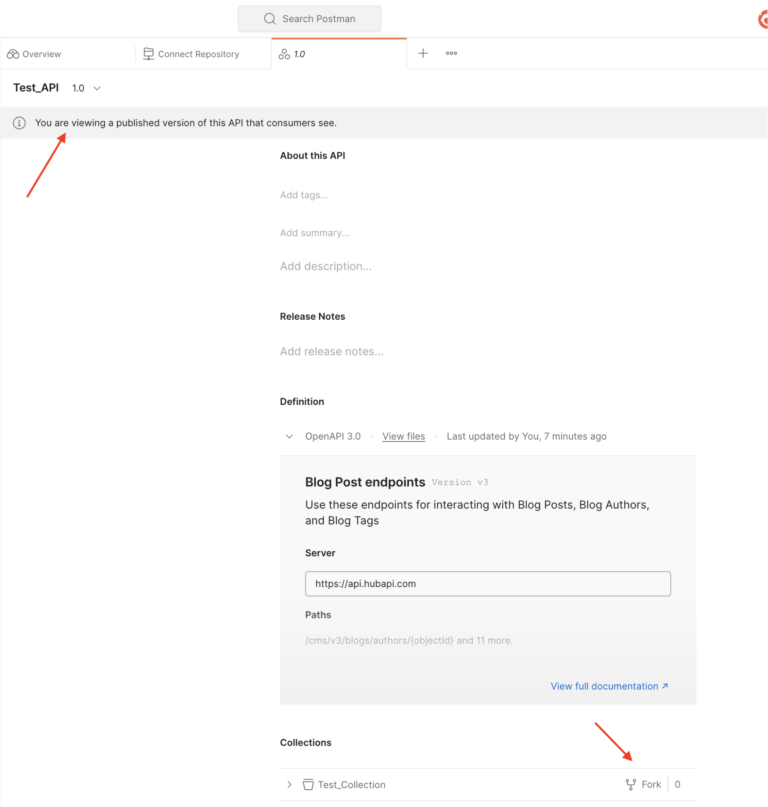
Task: Click the Test_Collection collection icon
Action: (x=308, y=784)
